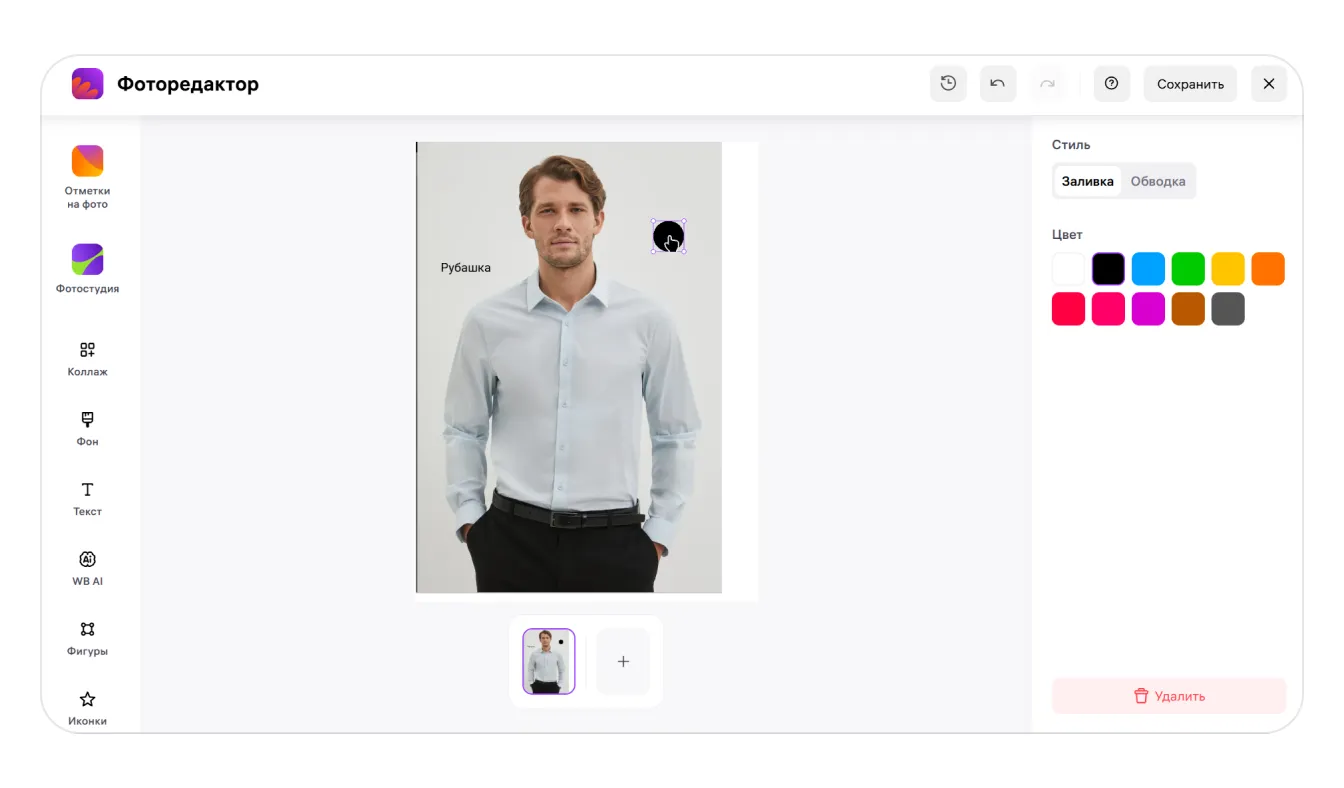Click the Сохранить button

pyautogui.click(x=1190, y=84)
